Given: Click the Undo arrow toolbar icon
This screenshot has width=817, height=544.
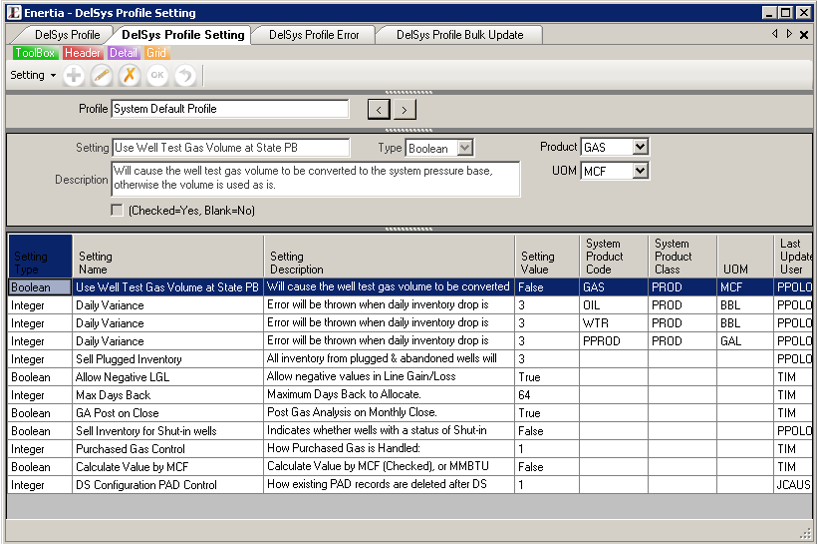Looking at the screenshot, I should coord(185,76).
